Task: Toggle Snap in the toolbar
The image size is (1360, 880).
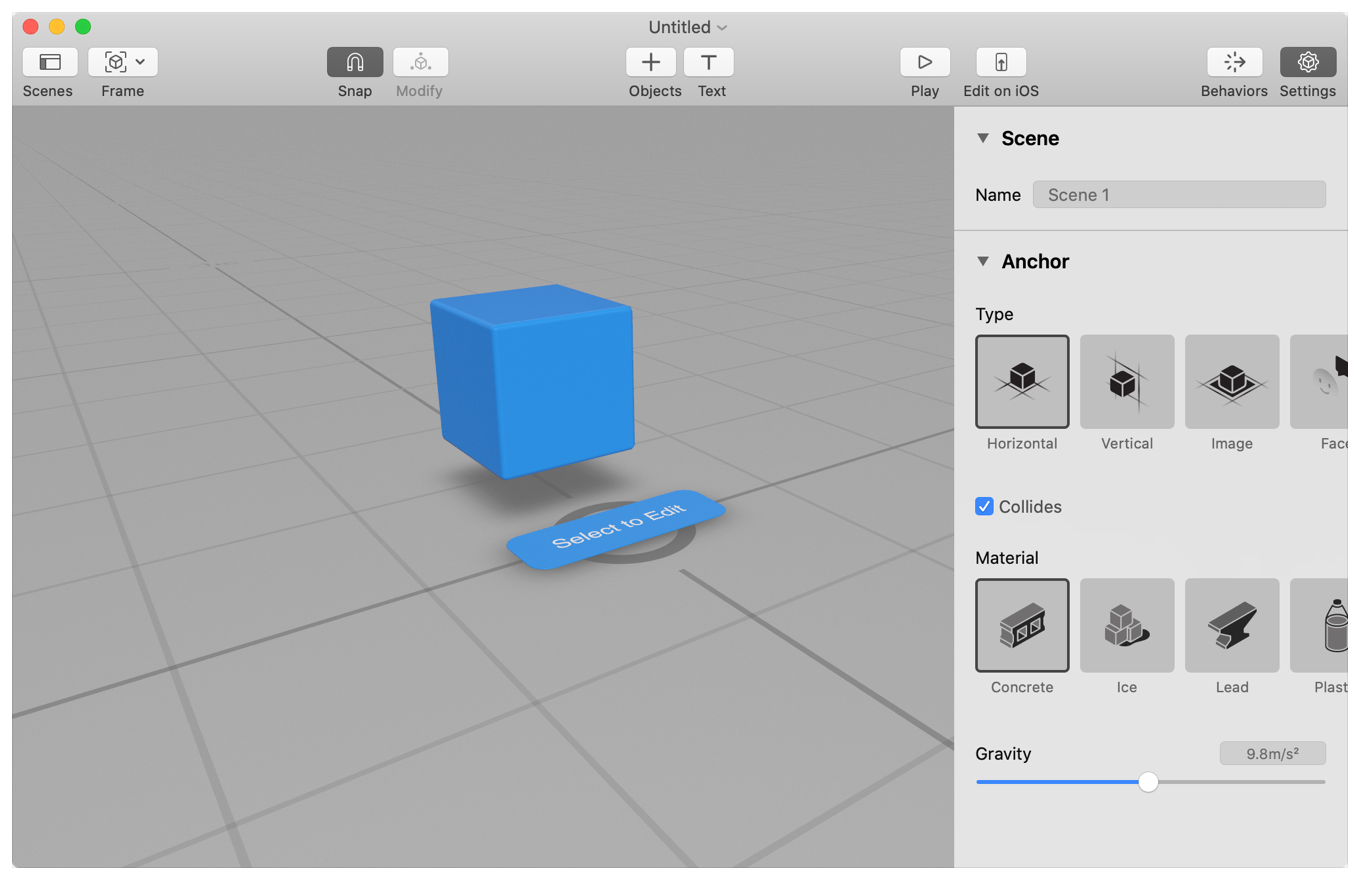Action: 355,61
